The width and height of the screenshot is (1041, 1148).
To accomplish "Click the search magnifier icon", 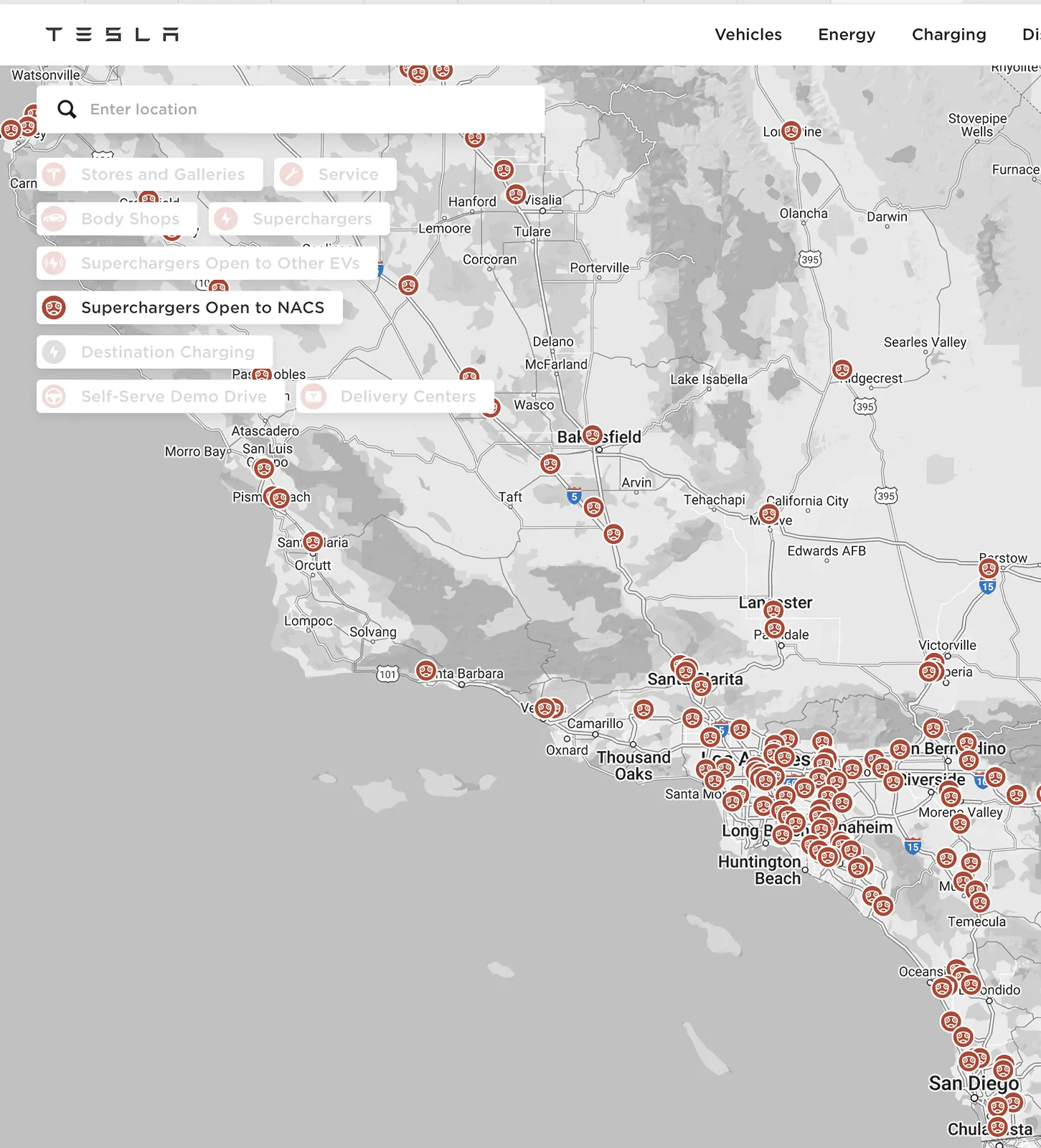I will coord(67,109).
